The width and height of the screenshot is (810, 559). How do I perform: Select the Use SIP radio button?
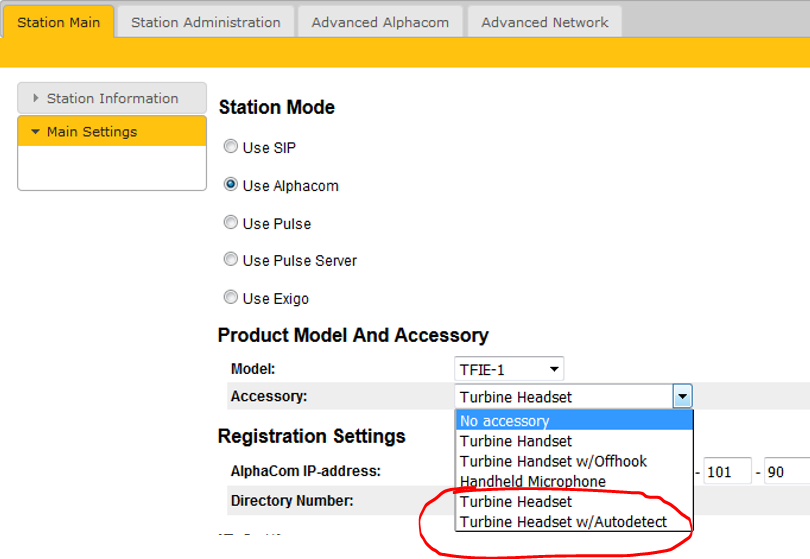231,147
